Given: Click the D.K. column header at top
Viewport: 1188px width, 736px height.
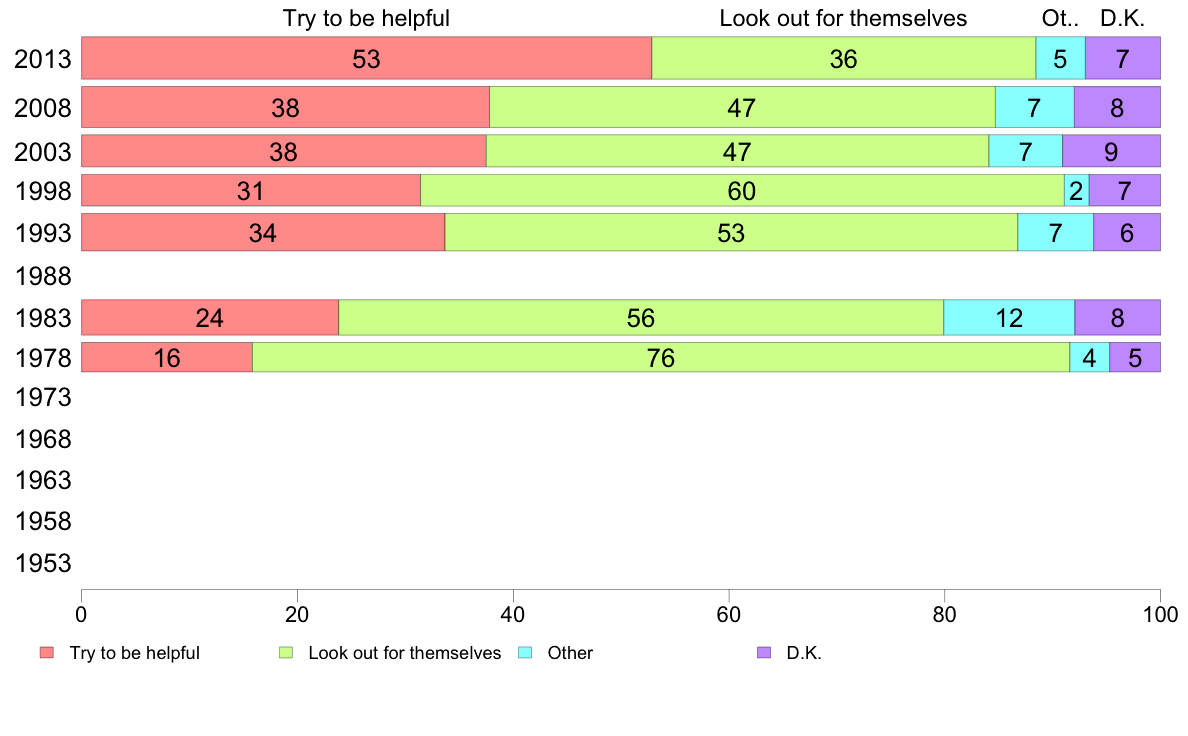Looking at the screenshot, I should click(1122, 18).
